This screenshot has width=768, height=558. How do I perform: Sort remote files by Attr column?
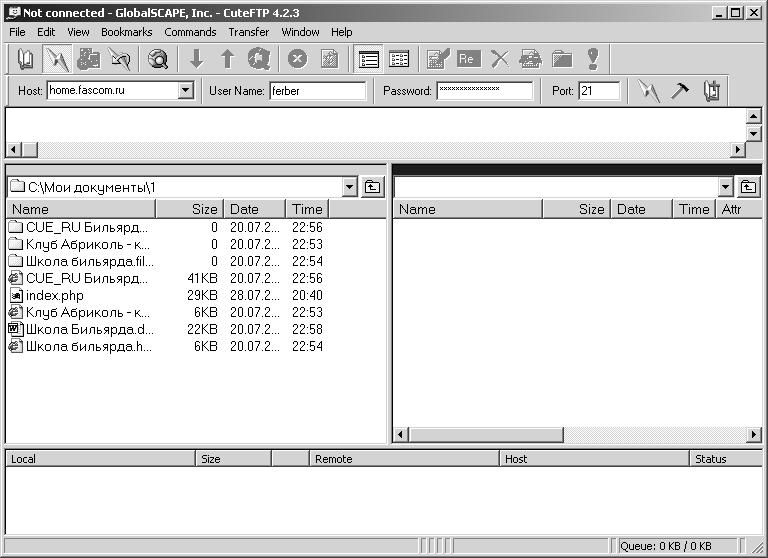[x=739, y=209]
